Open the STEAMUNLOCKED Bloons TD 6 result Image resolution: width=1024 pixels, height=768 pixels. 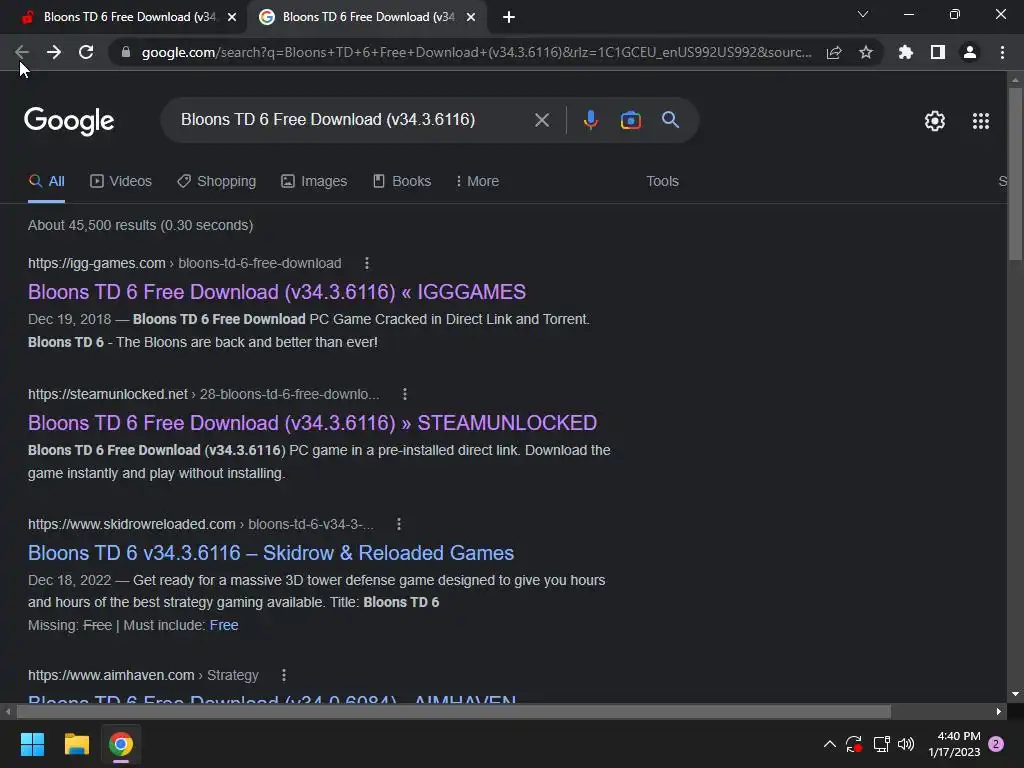click(312, 423)
